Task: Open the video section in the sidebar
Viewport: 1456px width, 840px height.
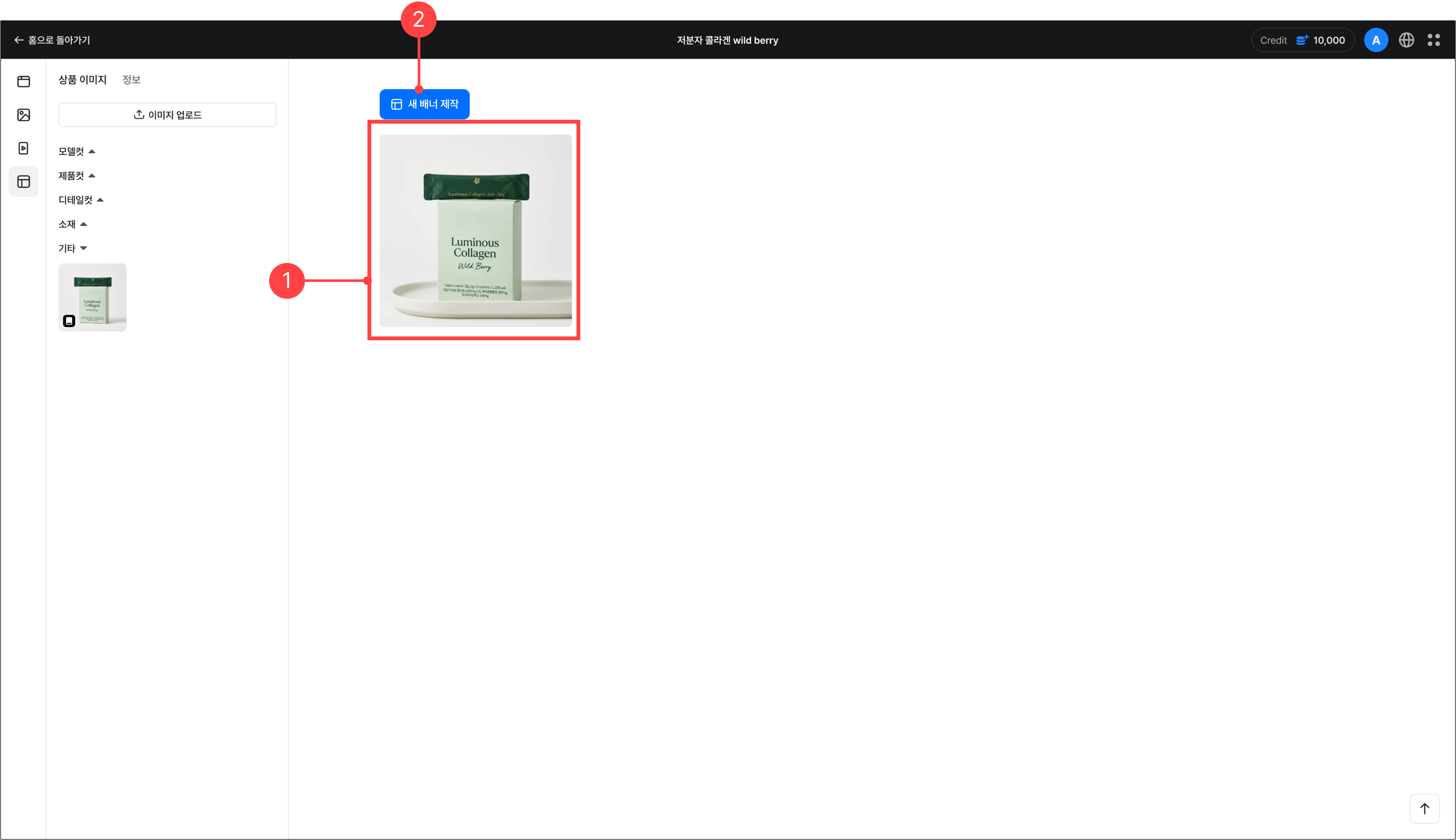Action: pos(24,148)
